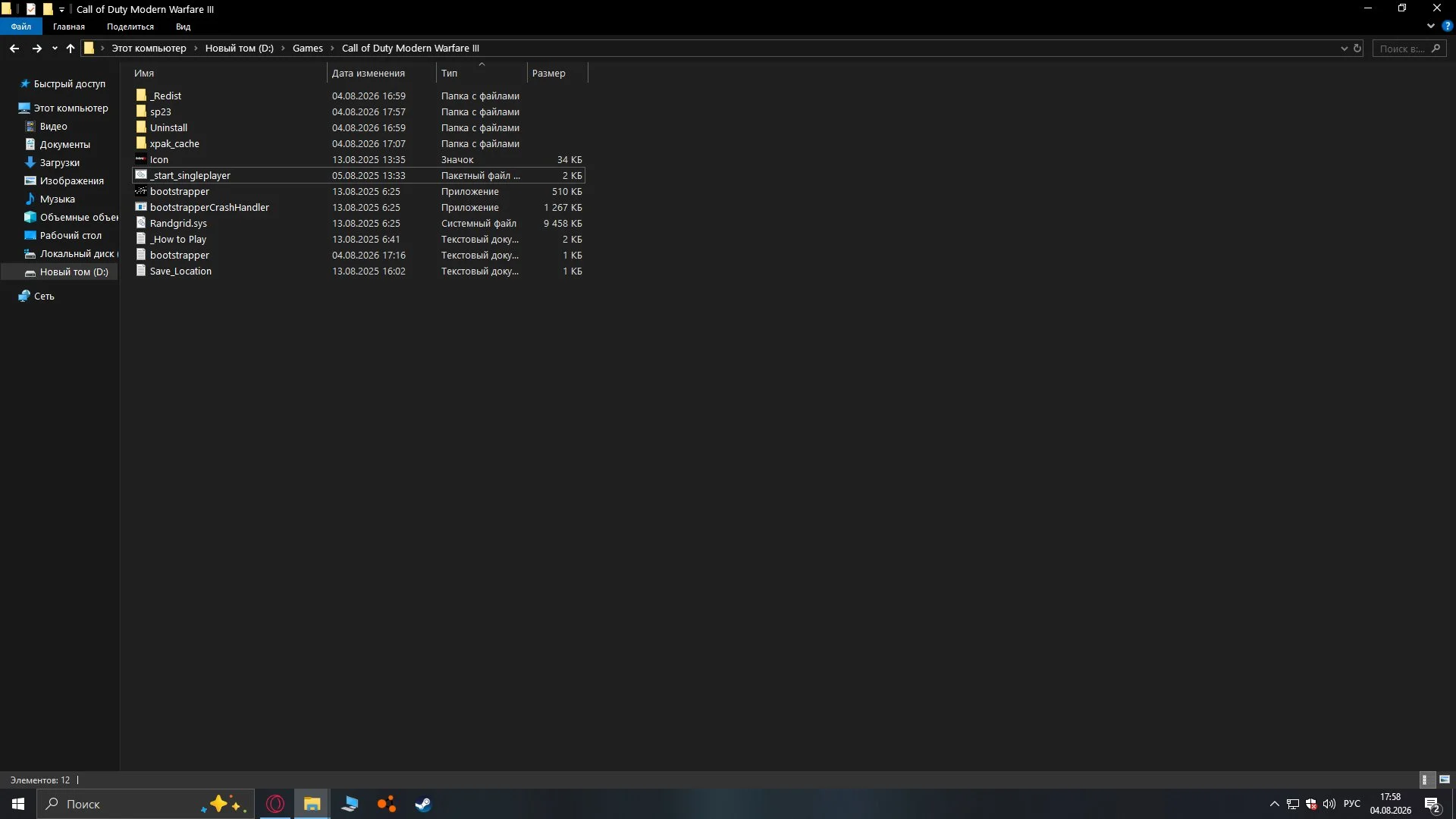Open the Поделиться ribbon tab
This screenshot has height=819, width=1456.
130,27
